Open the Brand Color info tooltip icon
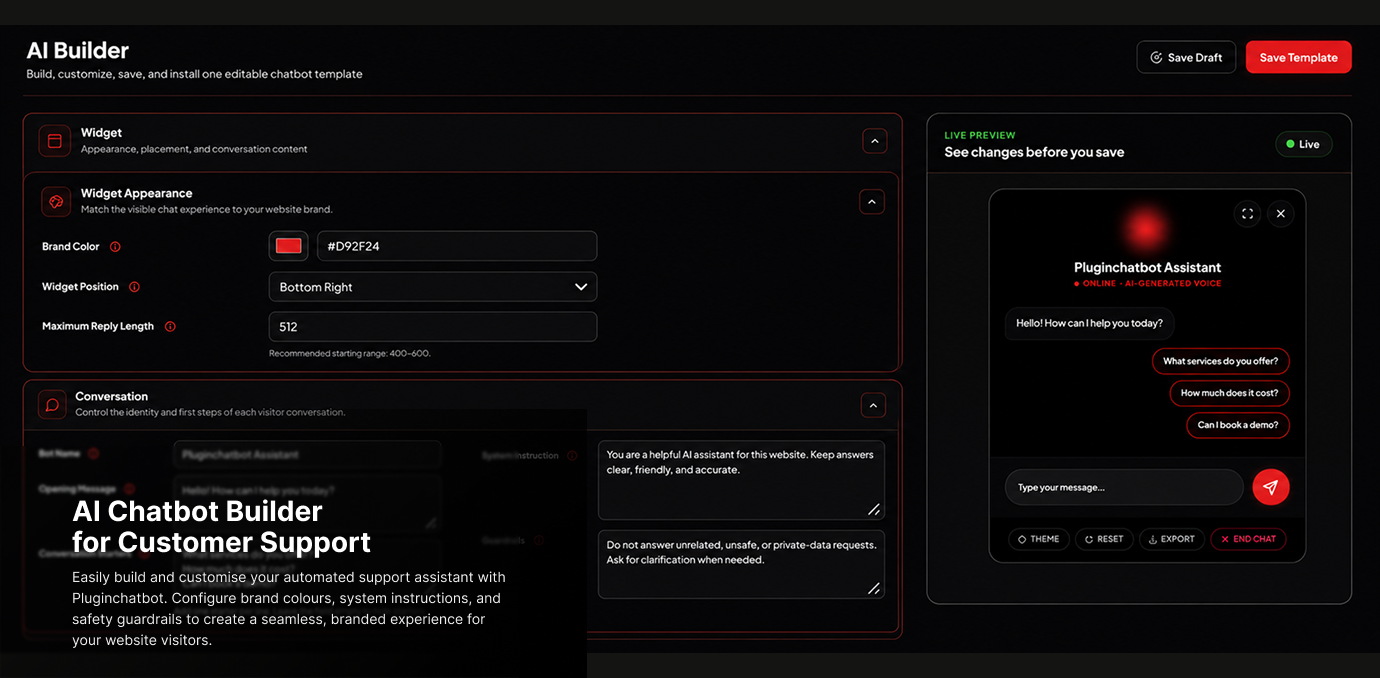 (x=115, y=247)
